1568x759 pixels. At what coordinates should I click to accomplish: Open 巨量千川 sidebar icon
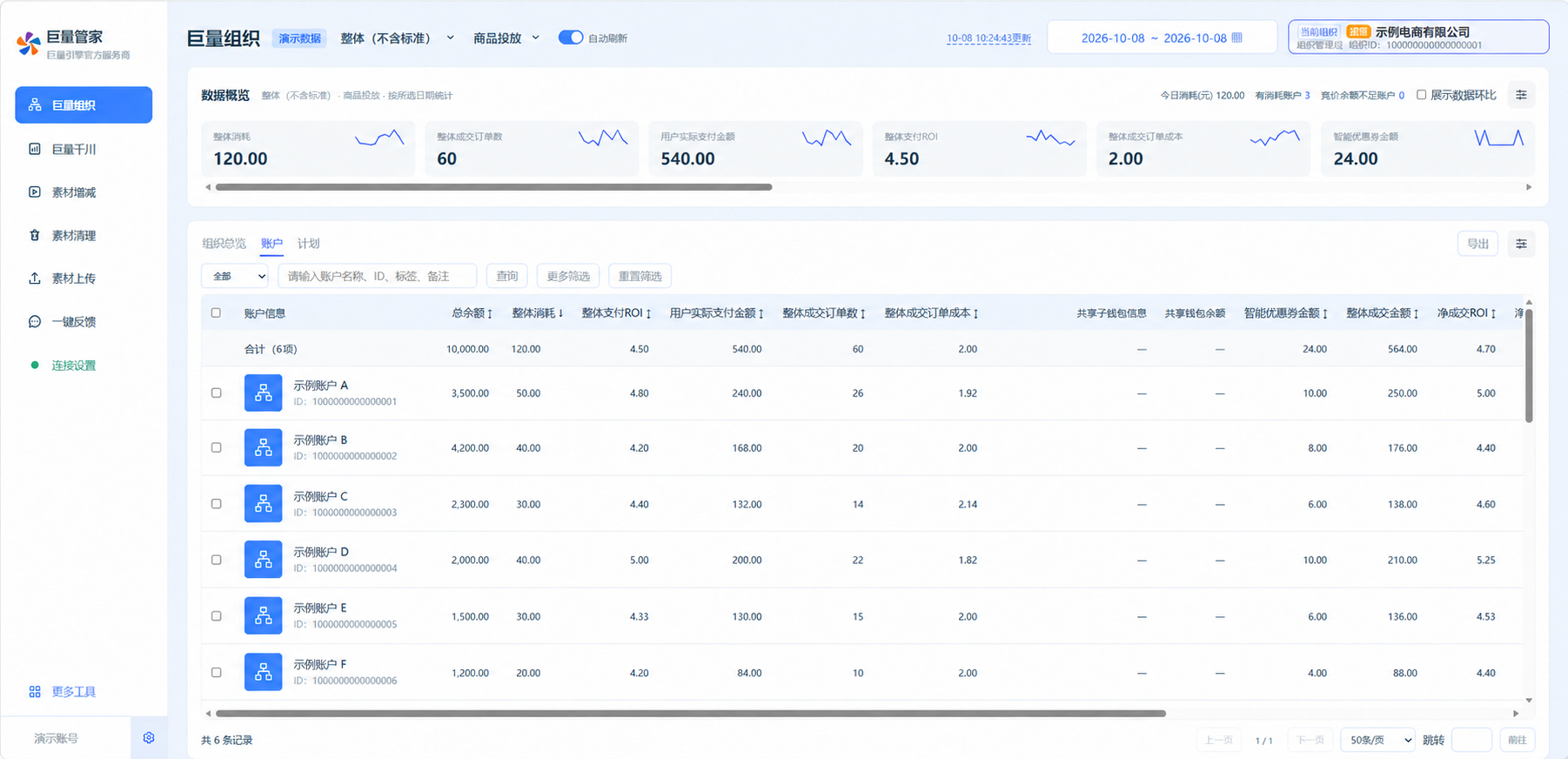click(35, 149)
